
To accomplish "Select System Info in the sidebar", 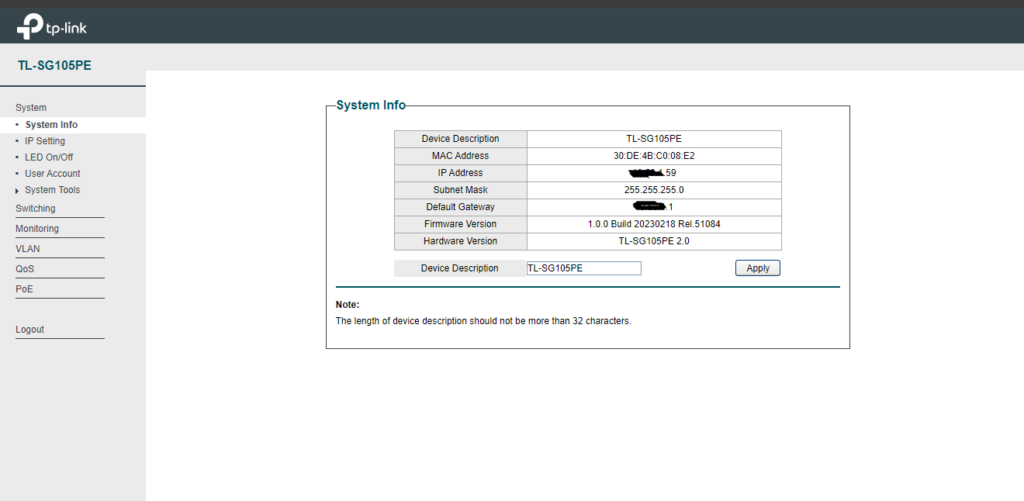I will click(52, 125).
